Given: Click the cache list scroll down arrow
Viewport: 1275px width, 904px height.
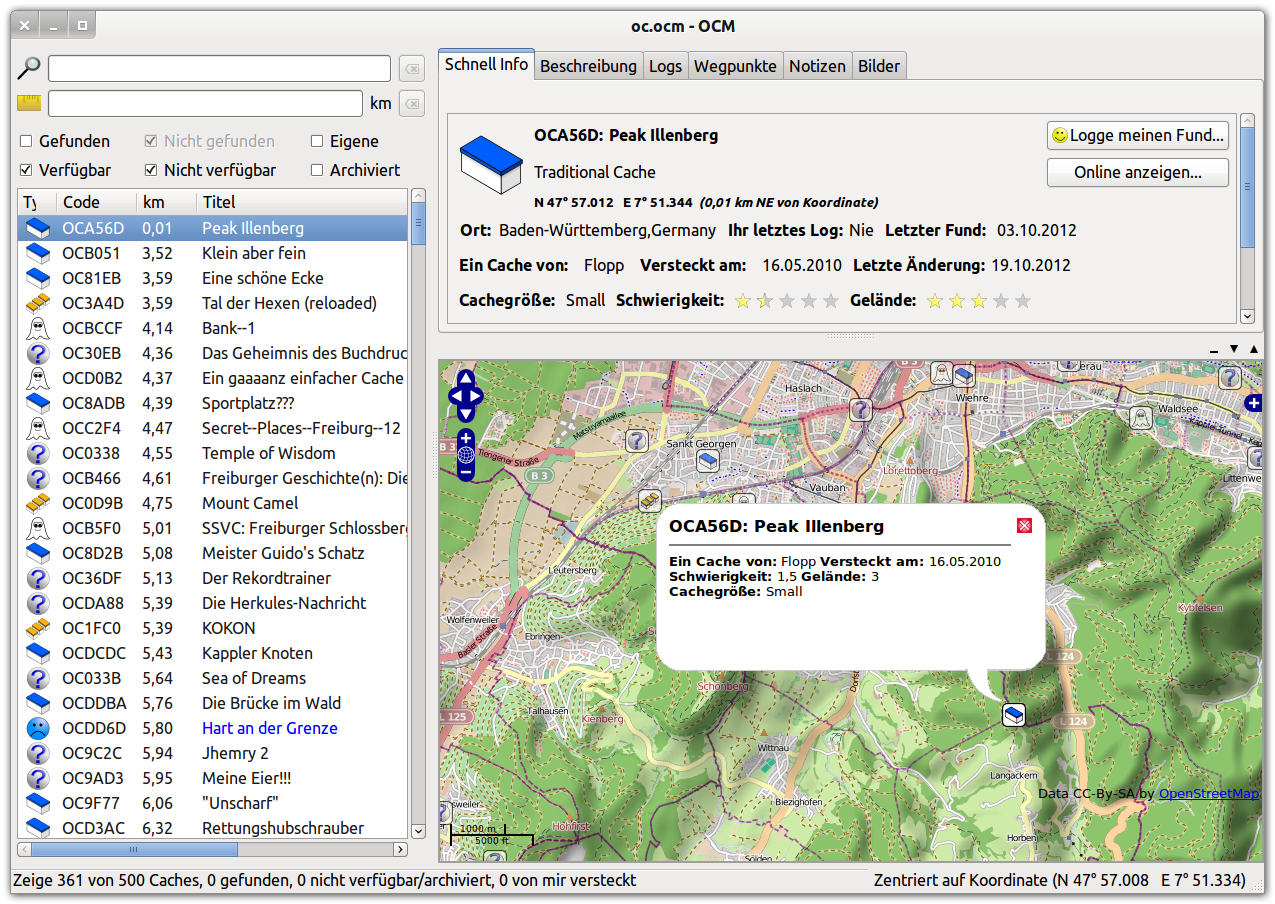Looking at the screenshot, I should (418, 831).
